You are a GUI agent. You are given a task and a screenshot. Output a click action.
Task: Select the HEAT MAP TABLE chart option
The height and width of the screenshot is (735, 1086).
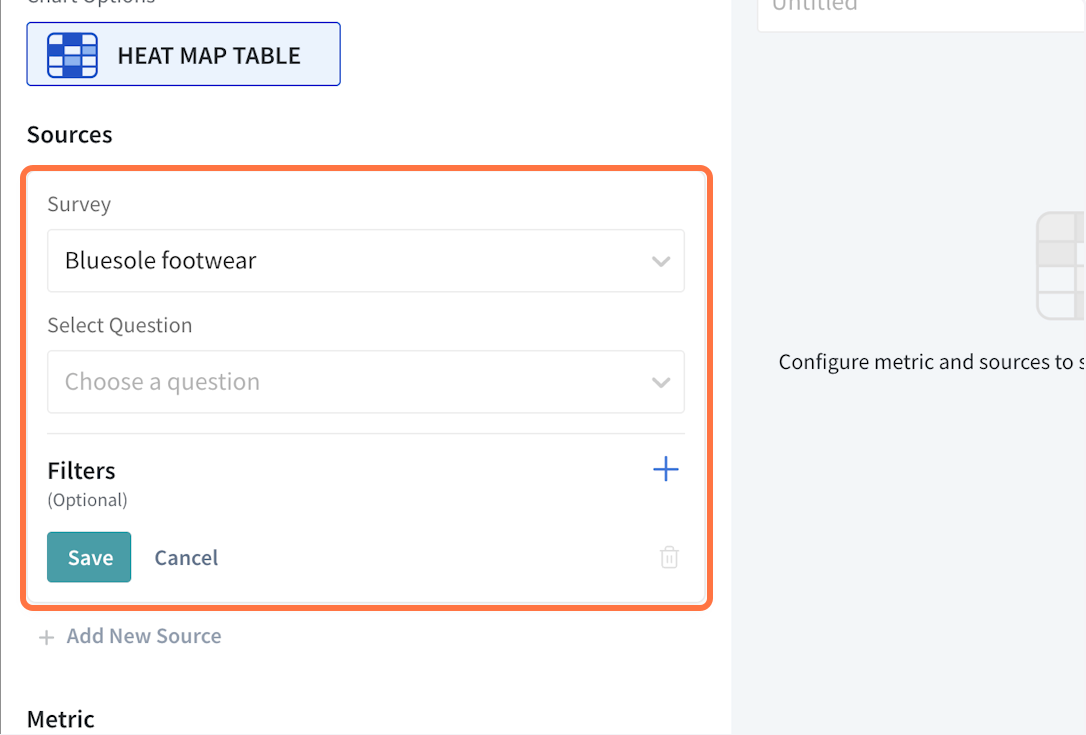(x=208, y=55)
